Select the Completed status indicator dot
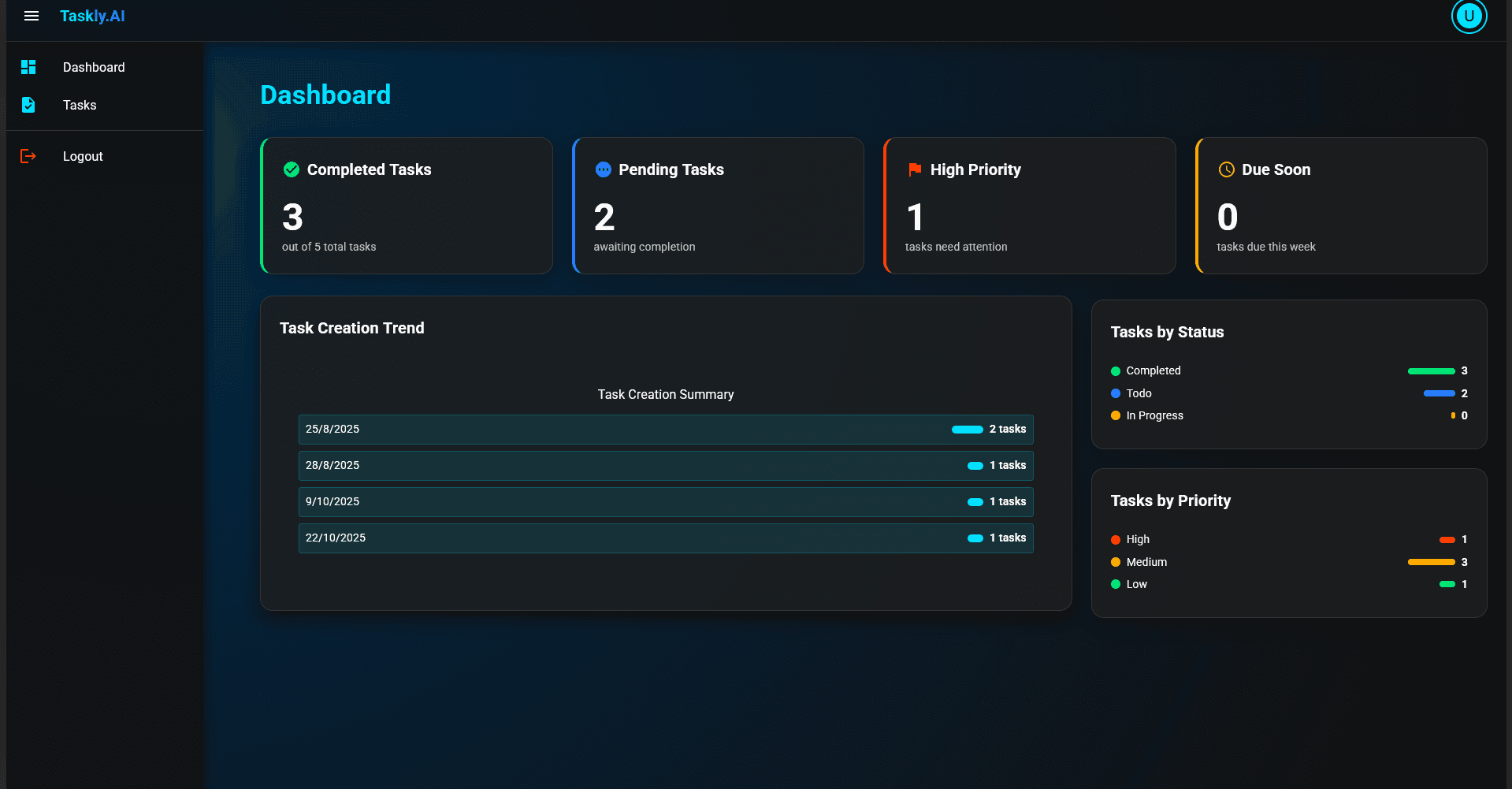The image size is (1512, 789). pyautogui.click(x=1115, y=370)
